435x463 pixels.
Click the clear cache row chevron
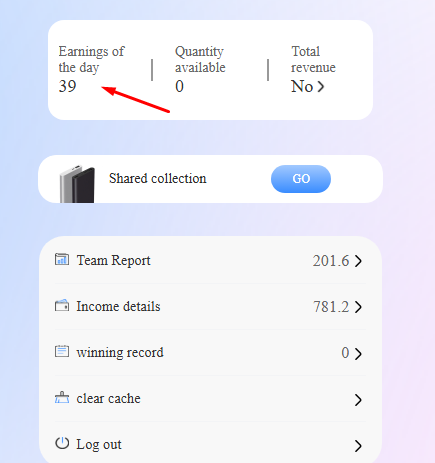pyautogui.click(x=358, y=400)
